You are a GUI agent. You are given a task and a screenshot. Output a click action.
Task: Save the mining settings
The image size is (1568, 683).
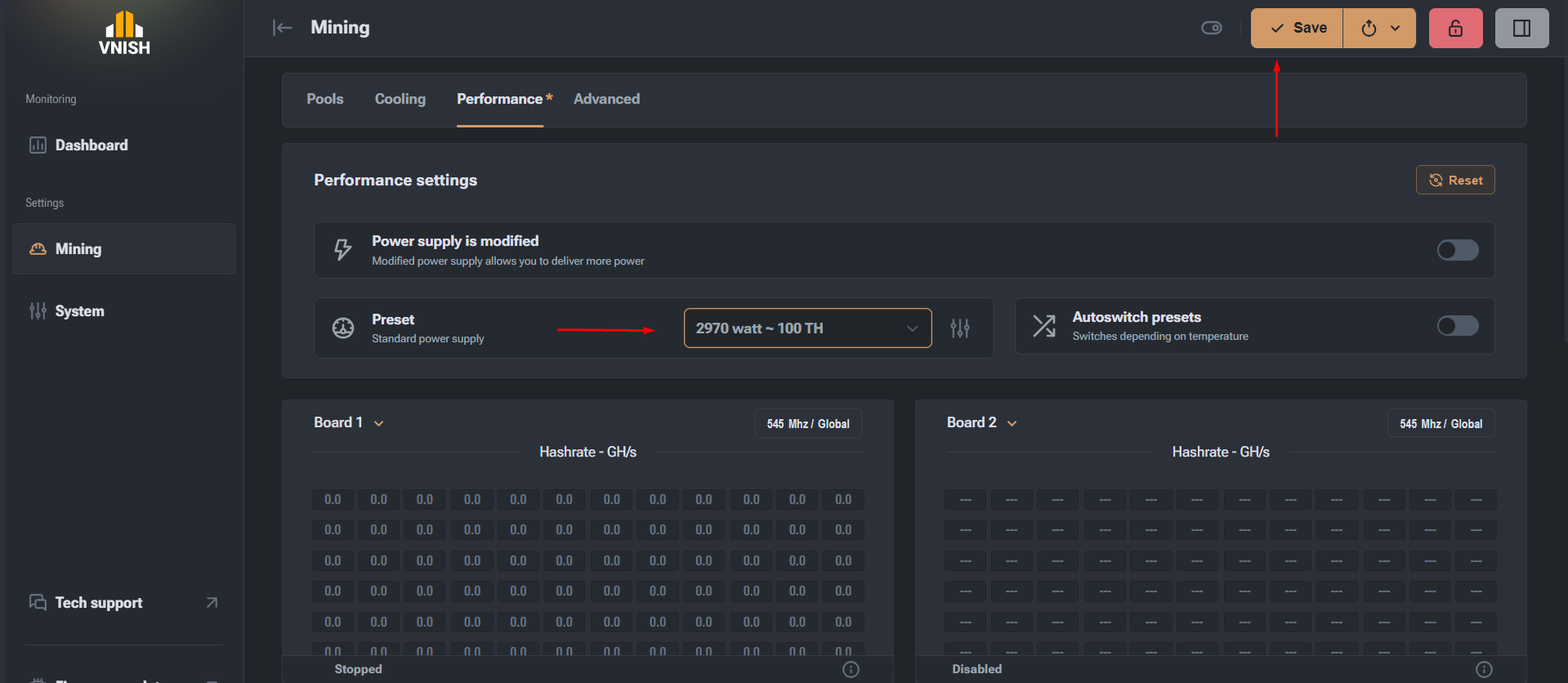[x=1298, y=29]
